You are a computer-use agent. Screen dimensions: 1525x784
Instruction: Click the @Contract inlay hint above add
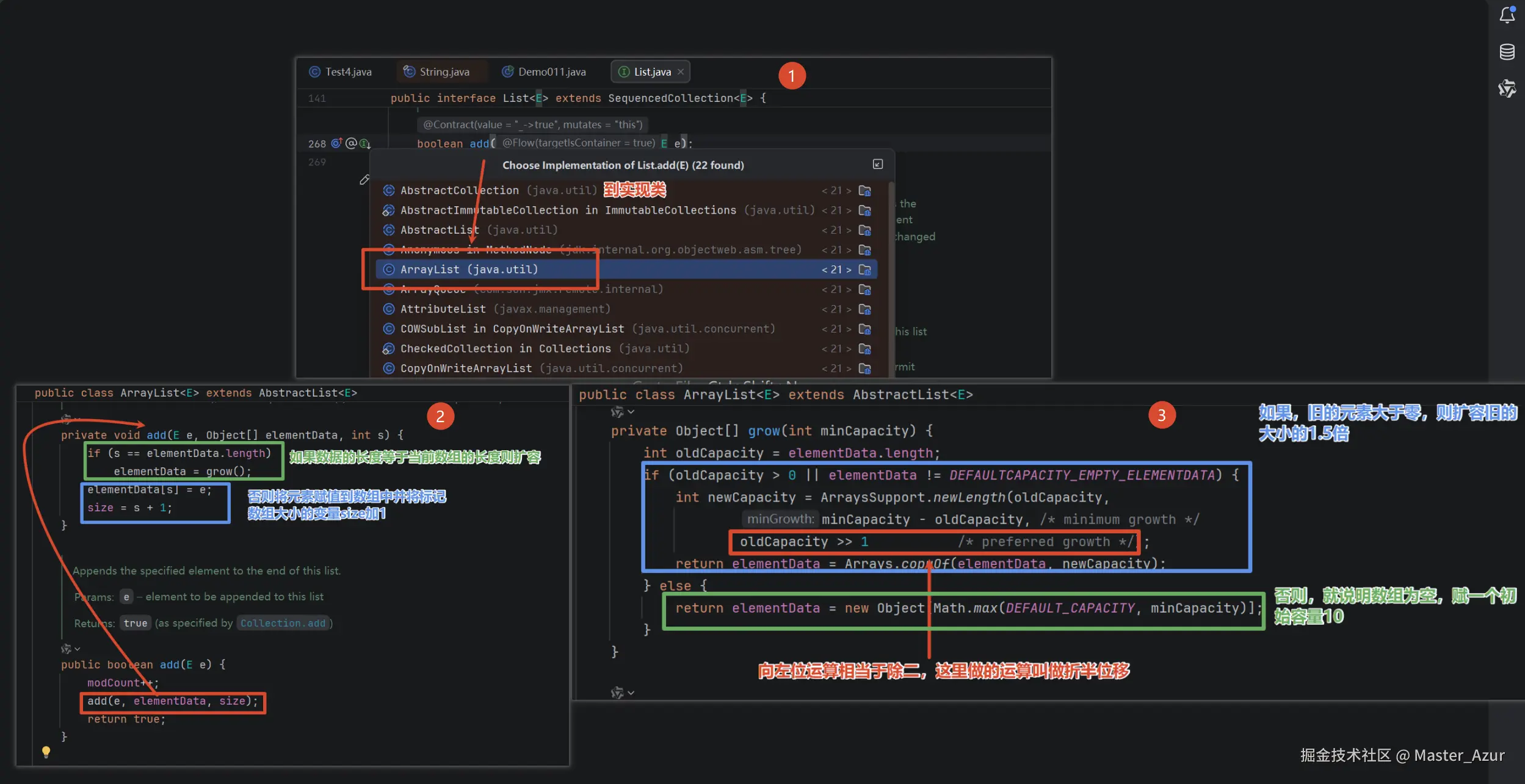[x=532, y=124]
